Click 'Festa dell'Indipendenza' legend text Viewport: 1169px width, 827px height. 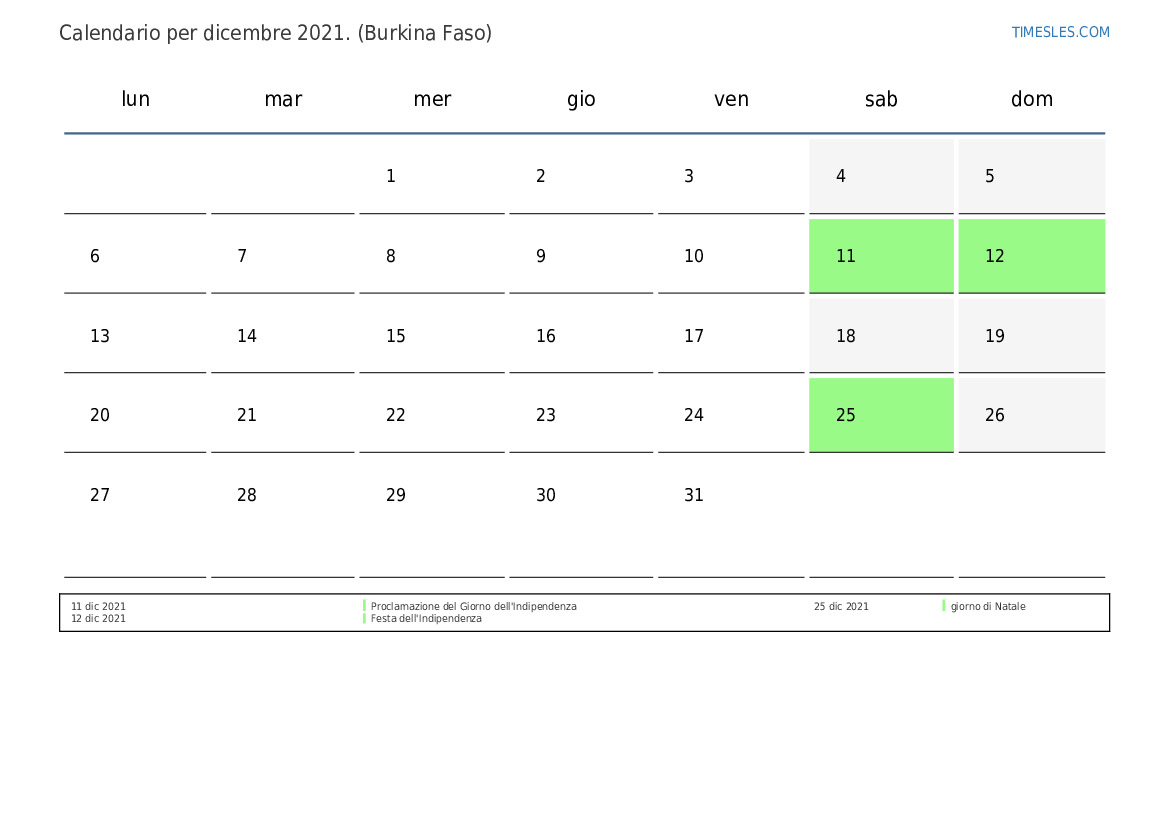426,619
